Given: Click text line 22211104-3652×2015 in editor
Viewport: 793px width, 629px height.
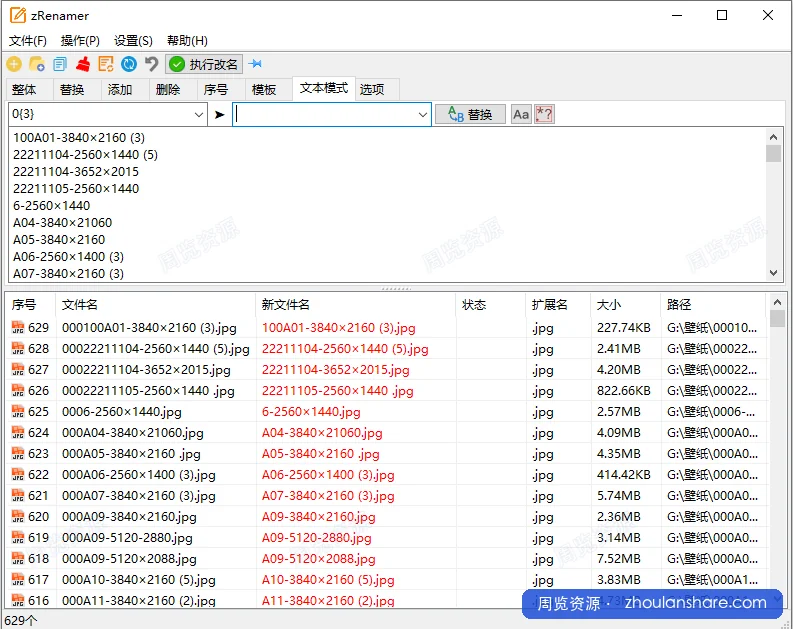Looking at the screenshot, I should coord(76,171).
